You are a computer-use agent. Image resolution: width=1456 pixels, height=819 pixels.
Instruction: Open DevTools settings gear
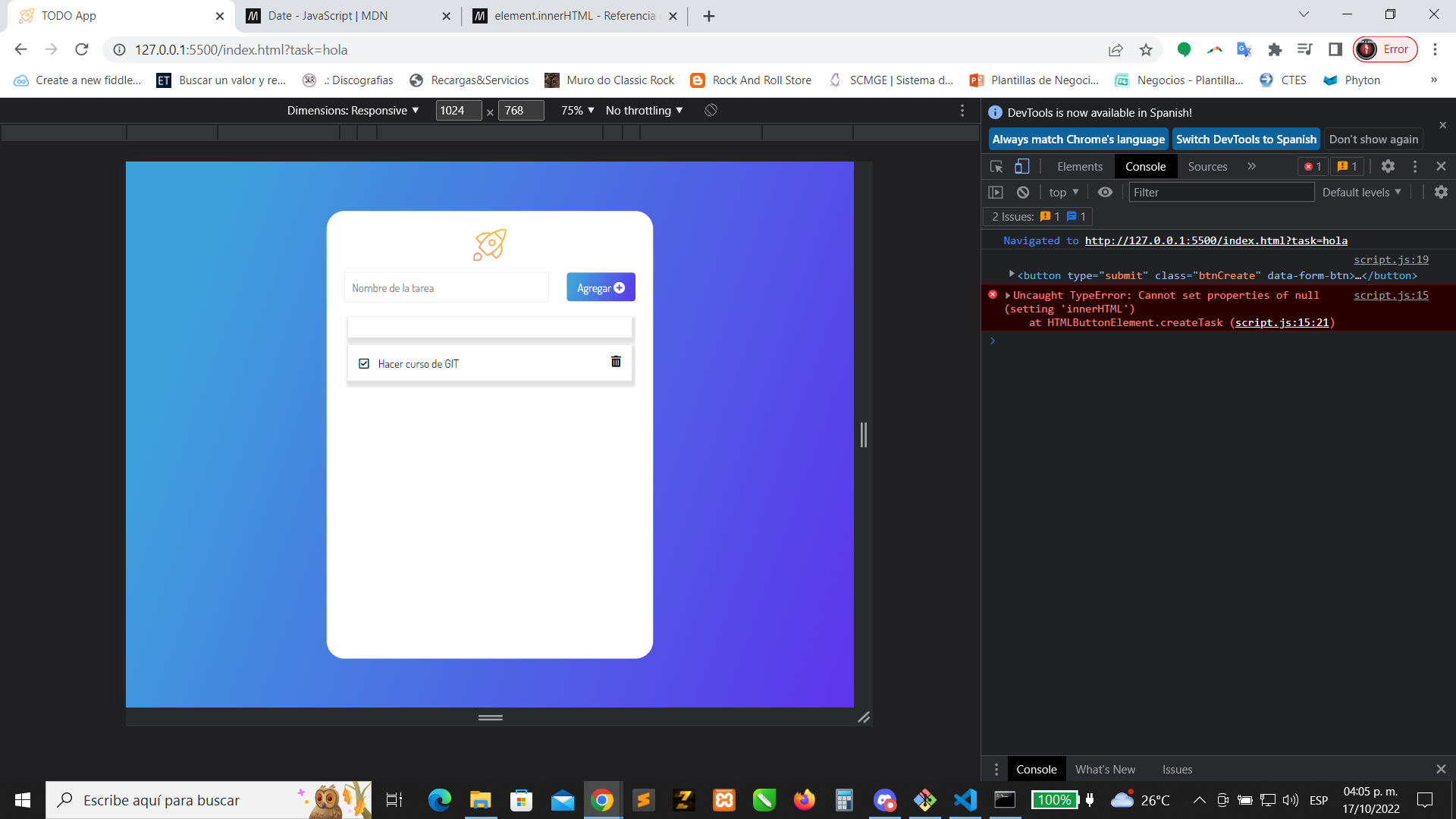point(1388,167)
